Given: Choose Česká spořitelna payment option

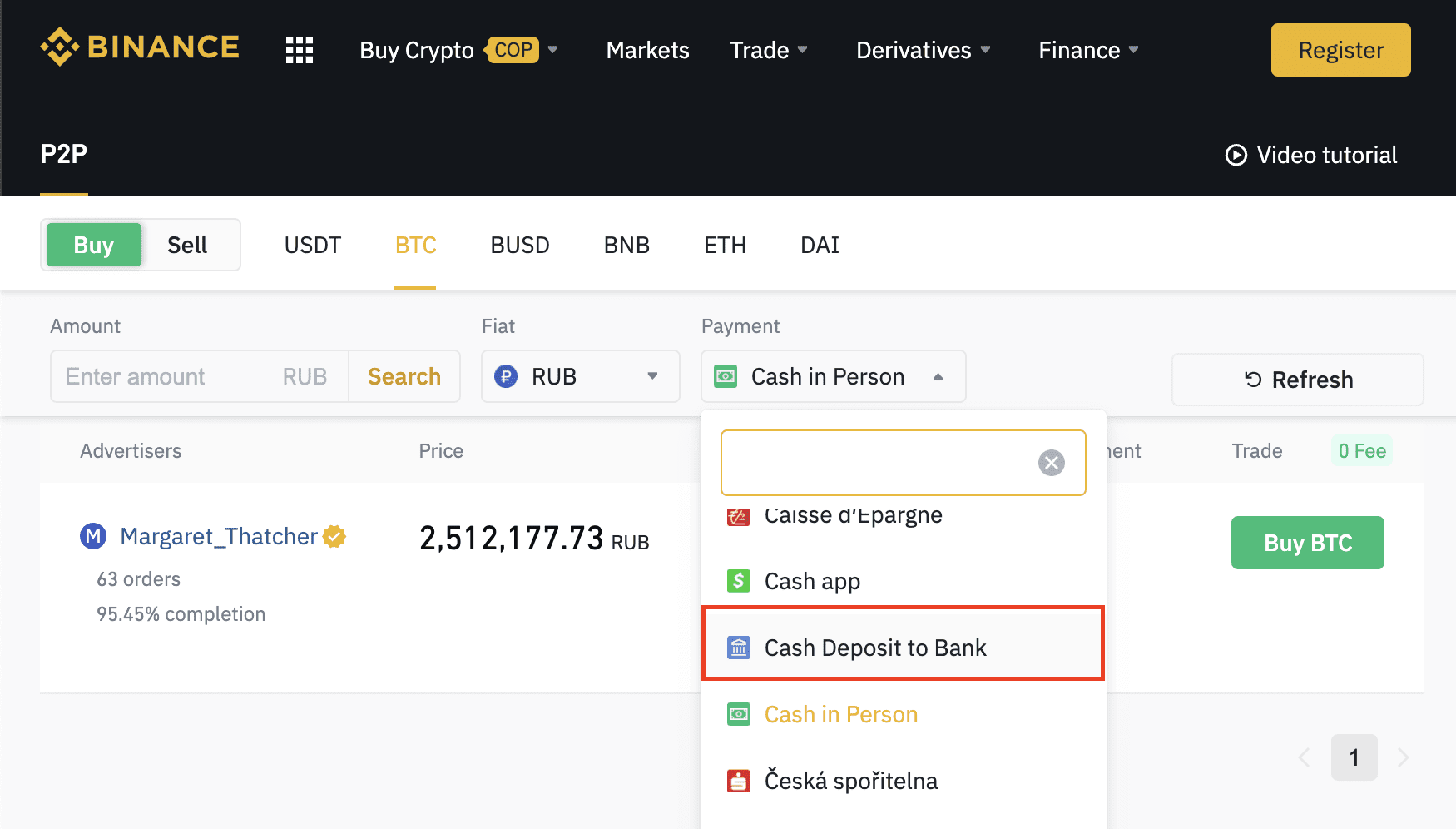Looking at the screenshot, I should 904,781.
